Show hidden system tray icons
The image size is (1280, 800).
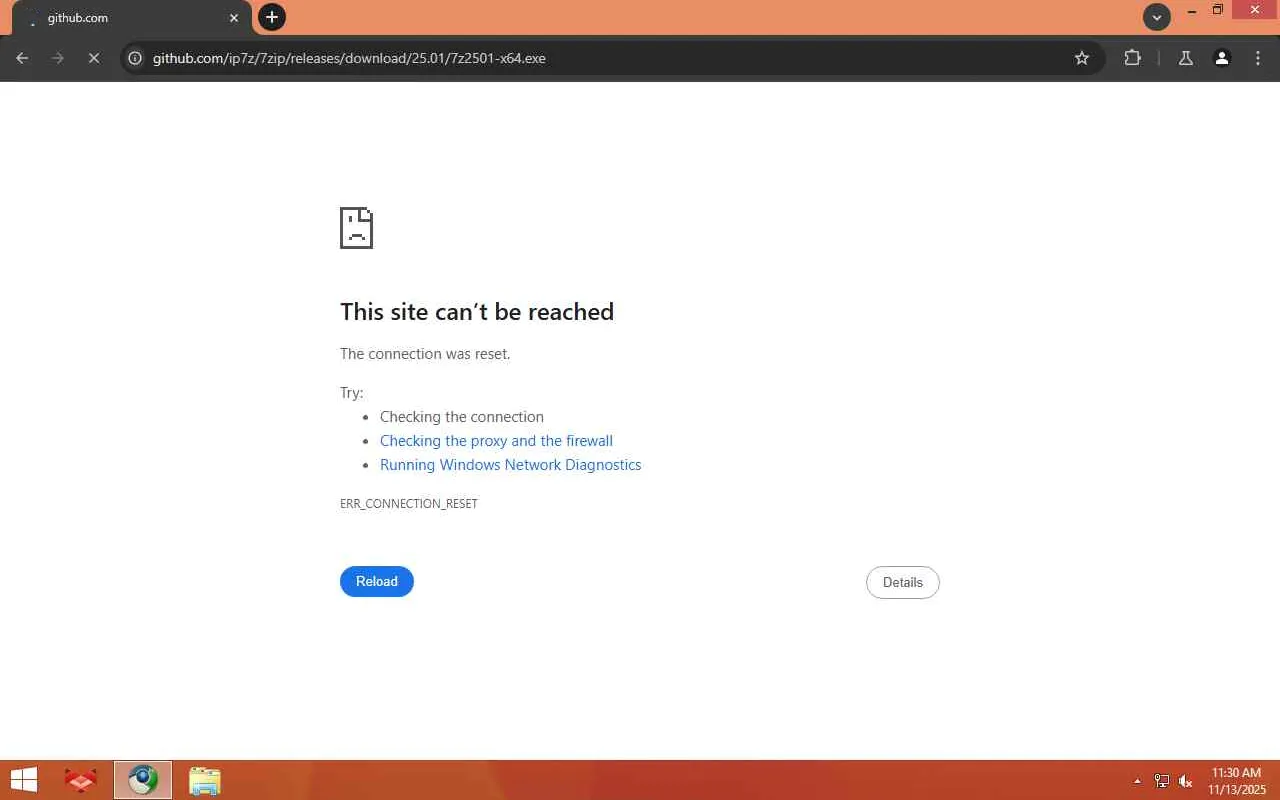(x=1137, y=781)
